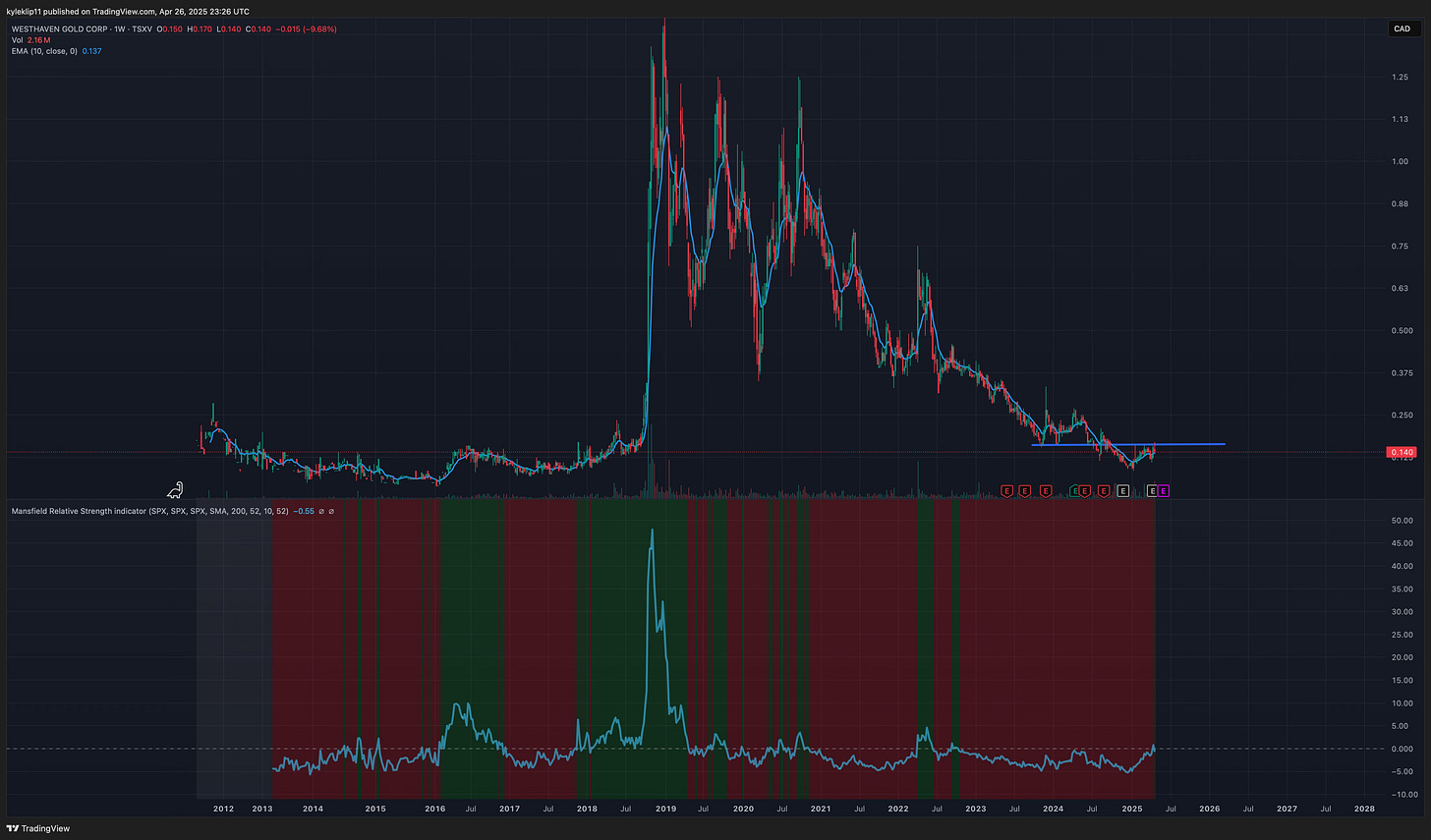The height and width of the screenshot is (840, 1431).
Task: Click the 2021 time axis label
Action: [x=820, y=809]
